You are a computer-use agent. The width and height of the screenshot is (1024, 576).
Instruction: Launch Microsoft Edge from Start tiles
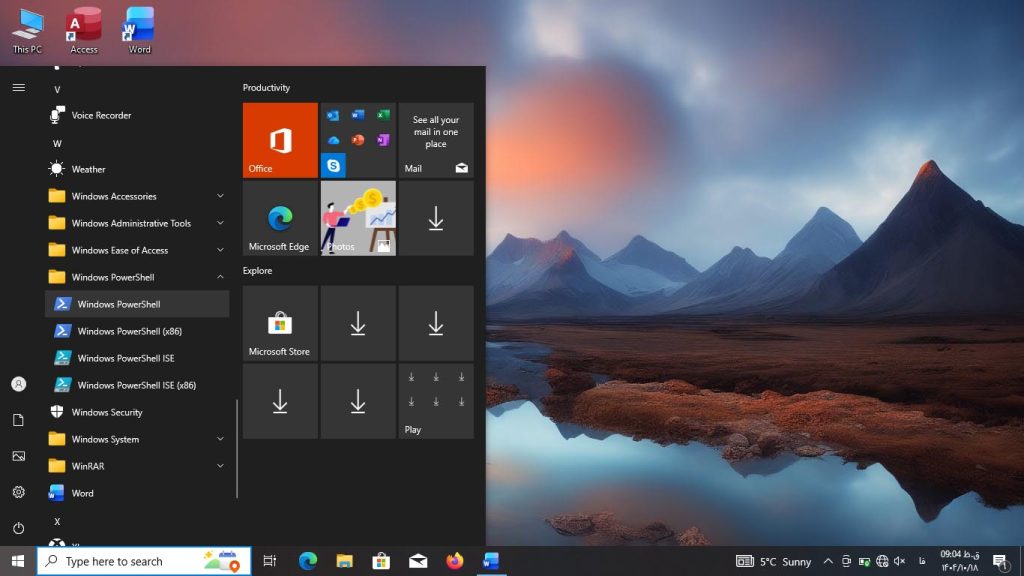pyautogui.click(x=280, y=218)
